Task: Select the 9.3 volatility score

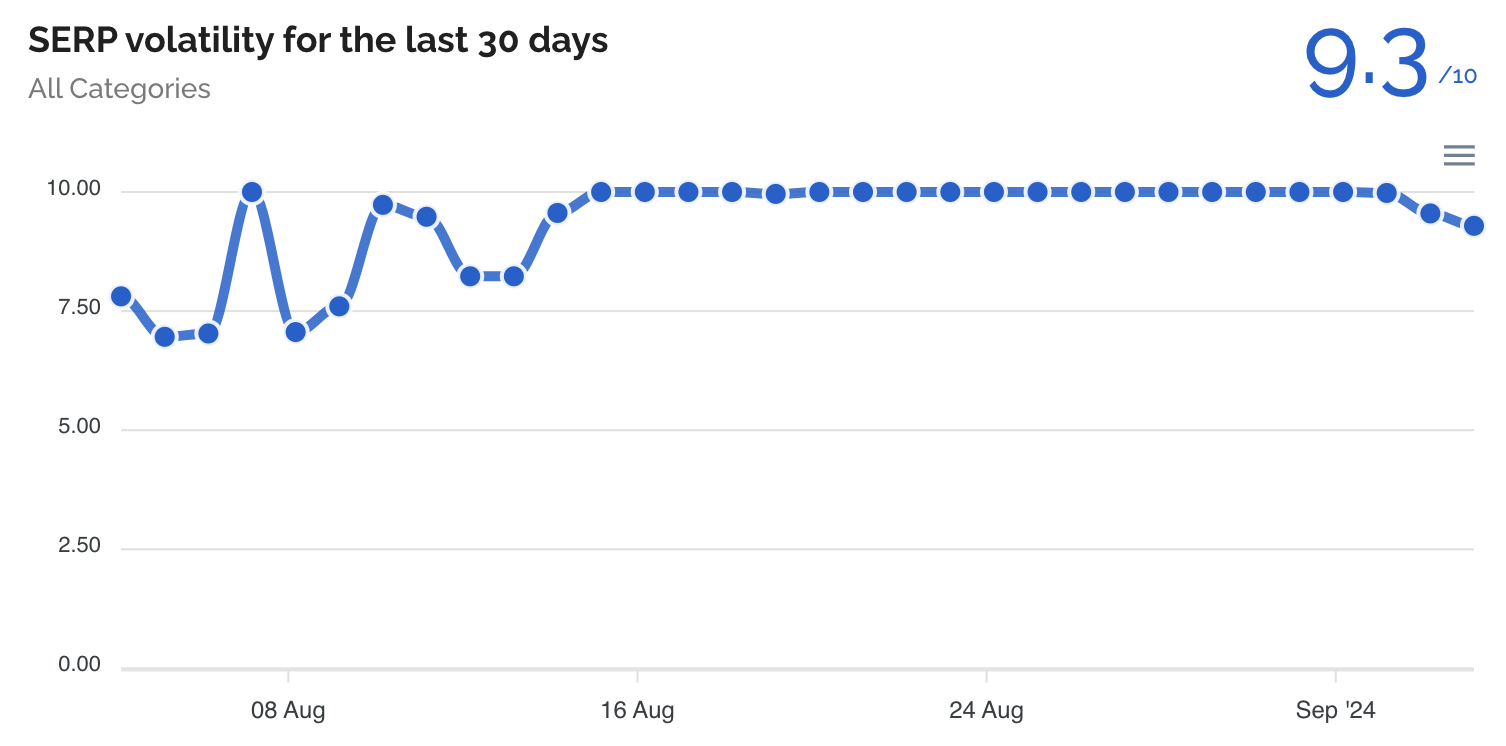Action: pos(1367,62)
